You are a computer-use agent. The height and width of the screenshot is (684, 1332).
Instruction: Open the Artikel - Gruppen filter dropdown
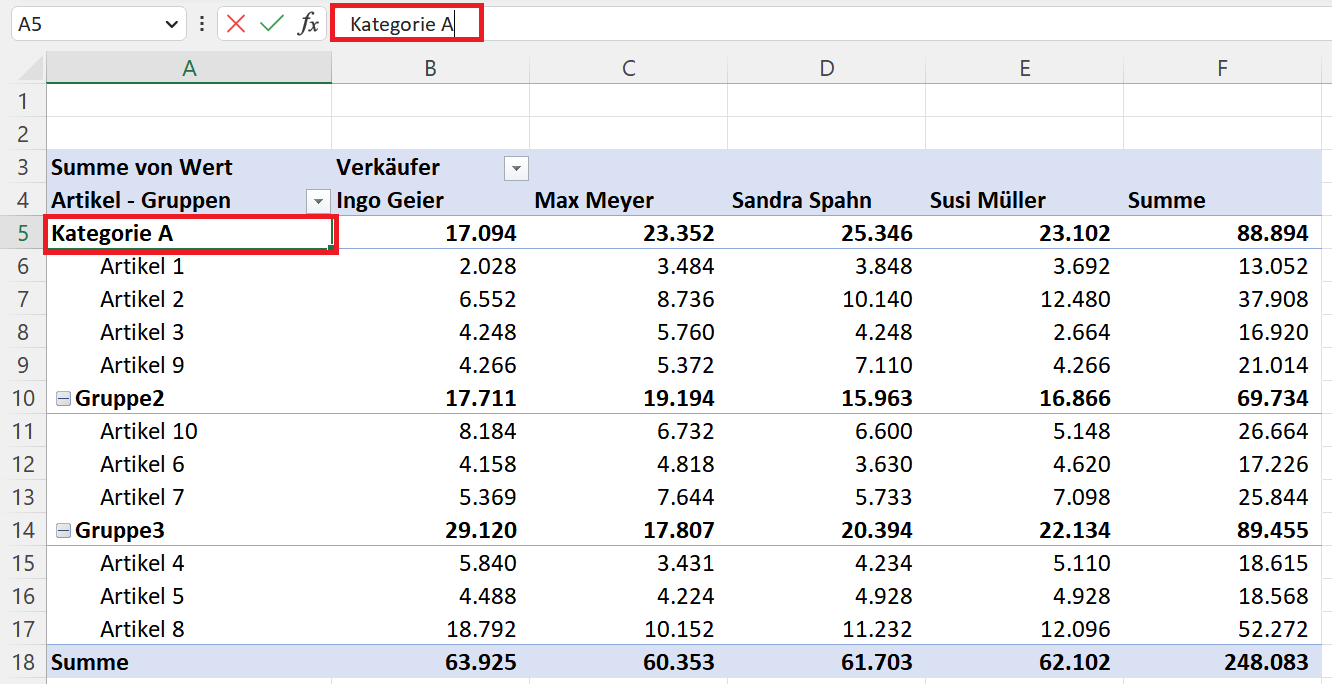[x=318, y=201]
